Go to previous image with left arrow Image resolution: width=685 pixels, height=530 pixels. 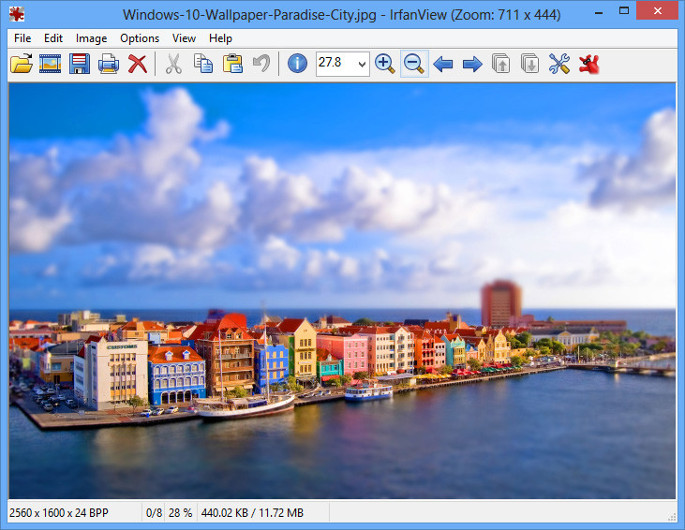(443, 64)
